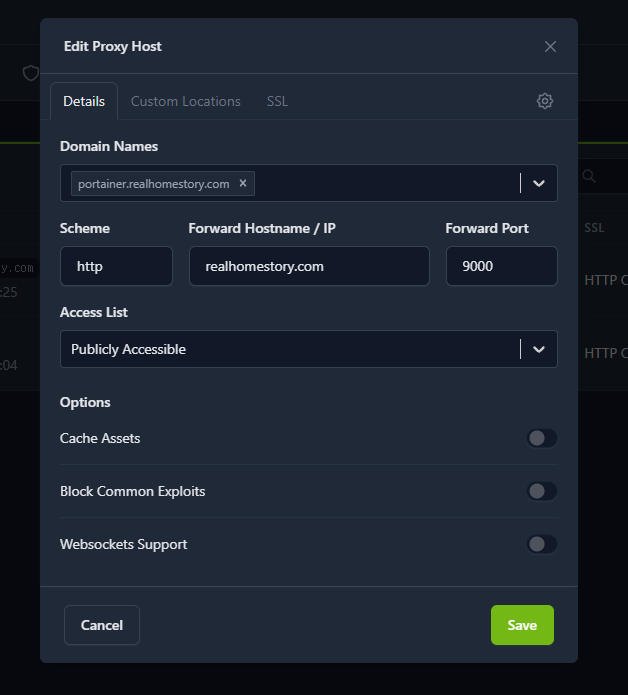Focus the Forward Port field
Image resolution: width=628 pixels, height=695 pixels.
(x=501, y=267)
